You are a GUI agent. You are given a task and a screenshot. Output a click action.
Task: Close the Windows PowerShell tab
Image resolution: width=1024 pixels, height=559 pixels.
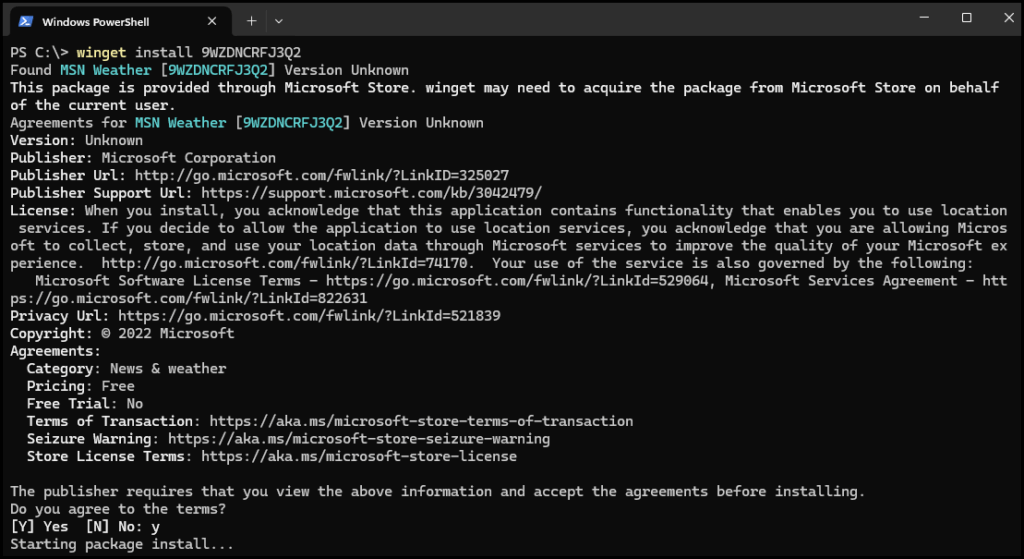click(x=211, y=20)
